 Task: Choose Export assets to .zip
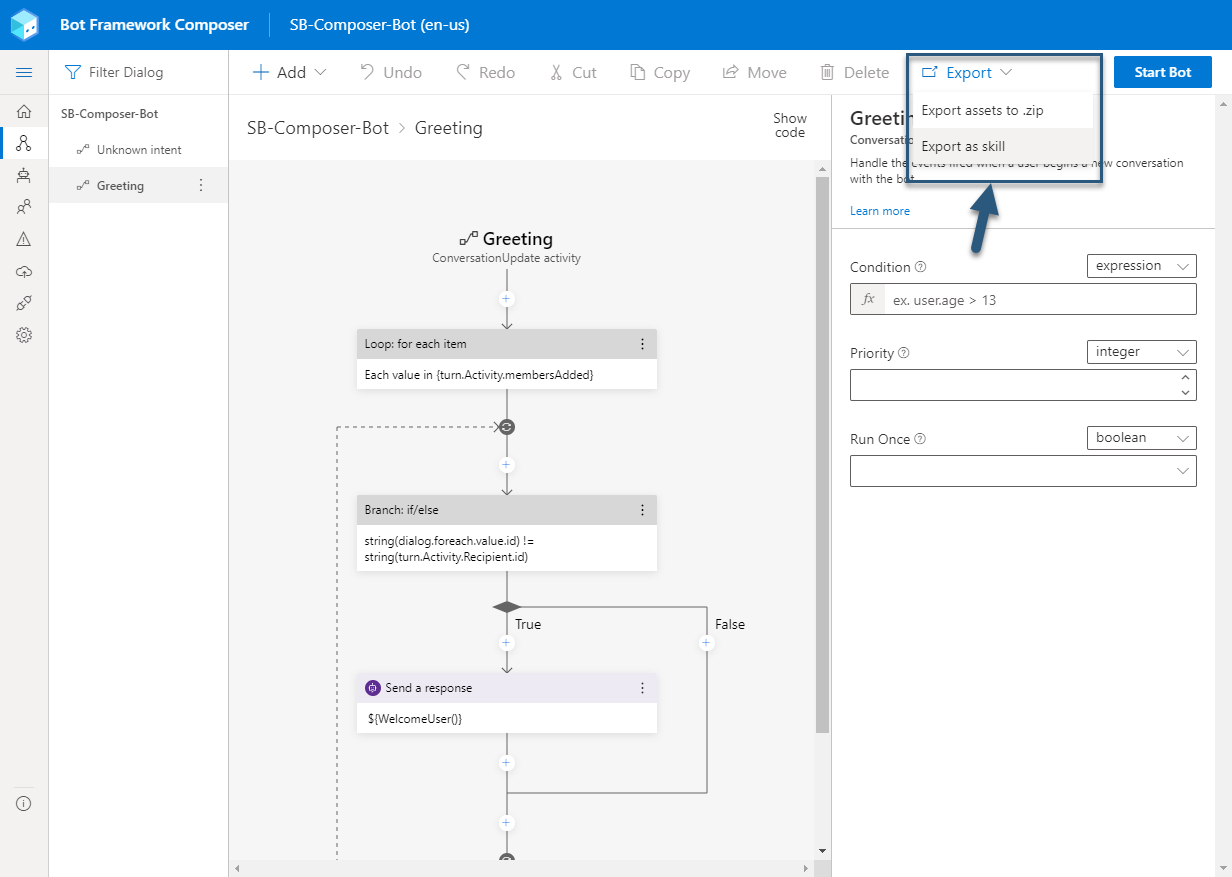1004,110
